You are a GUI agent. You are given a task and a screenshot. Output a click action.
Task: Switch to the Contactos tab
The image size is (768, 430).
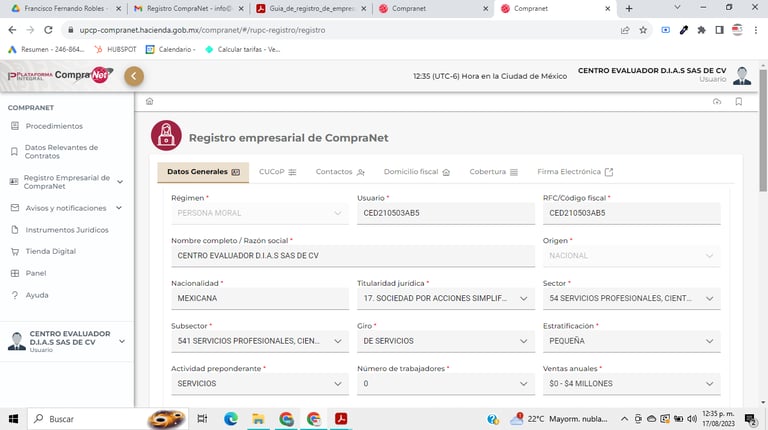[x=340, y=172]
